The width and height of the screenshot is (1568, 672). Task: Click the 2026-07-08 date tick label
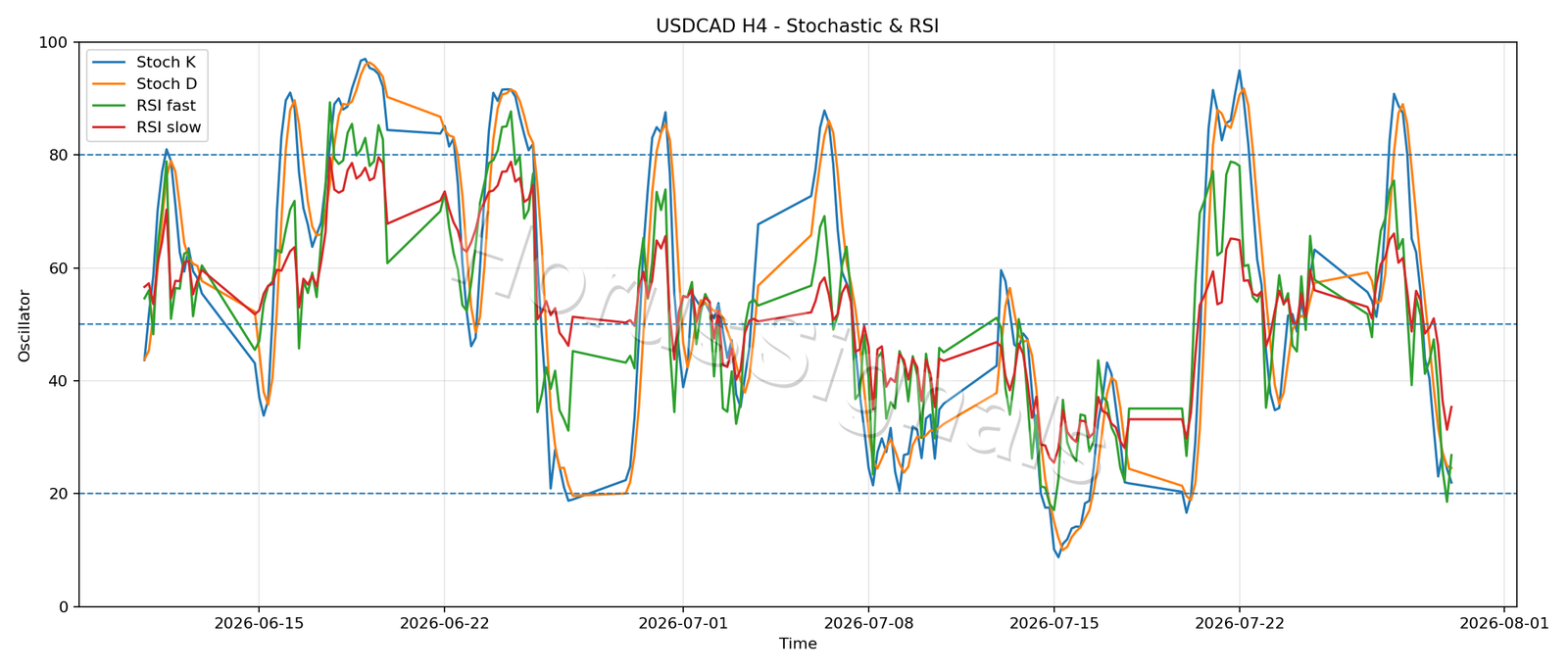click(x=868, y=622)
